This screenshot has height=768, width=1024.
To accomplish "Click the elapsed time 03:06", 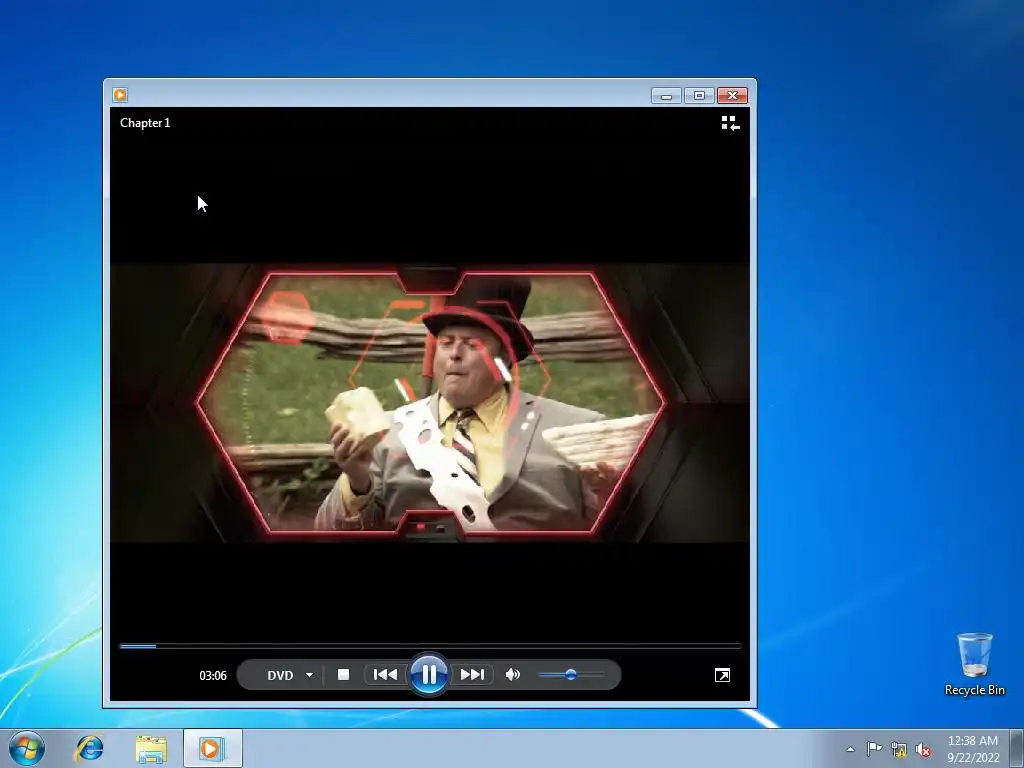I will 213,675.
